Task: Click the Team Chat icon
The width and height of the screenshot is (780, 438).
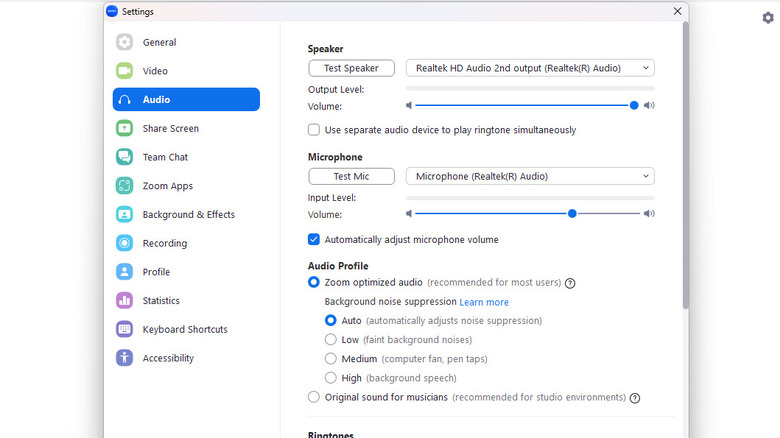Action: tap(124, 157)
